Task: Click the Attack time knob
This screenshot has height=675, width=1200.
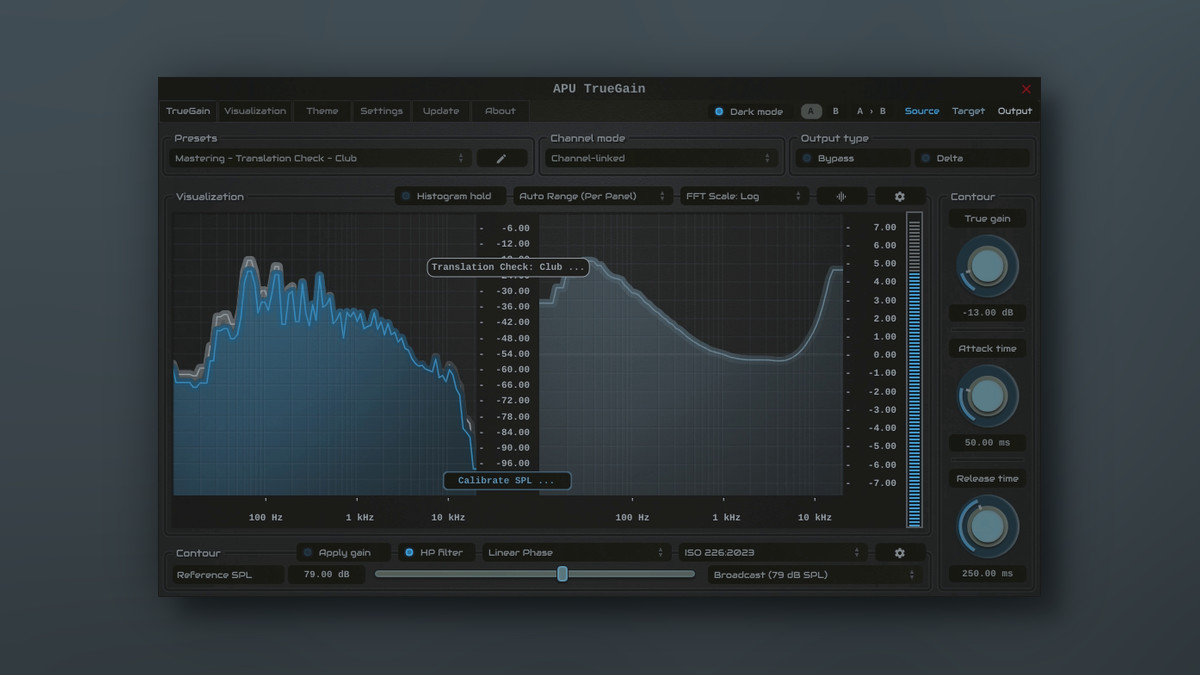Action: click(x=987, y=396)
